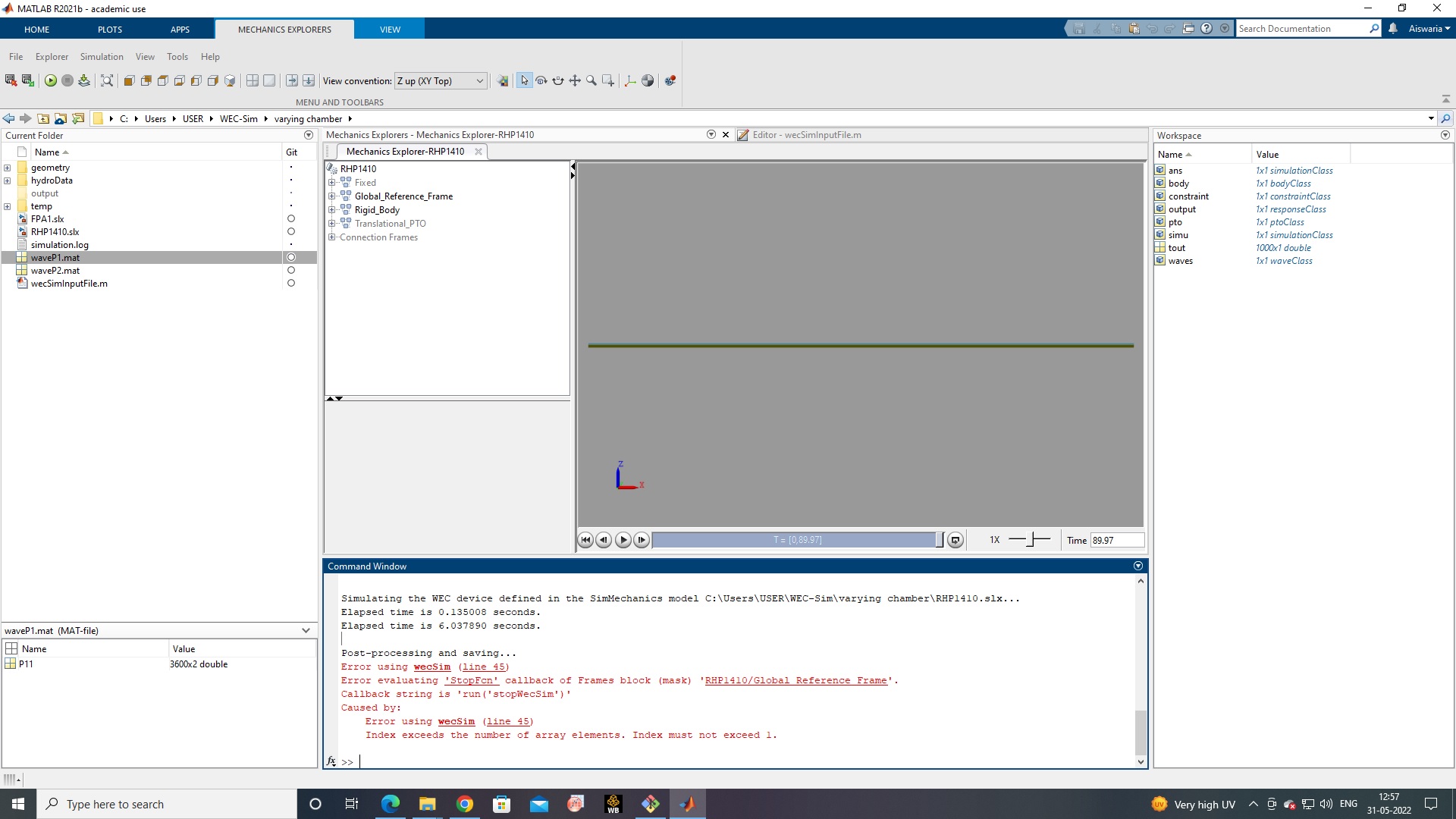
Task: Expand the Translational_PTO tree node
Action: (x=331, y=223)
